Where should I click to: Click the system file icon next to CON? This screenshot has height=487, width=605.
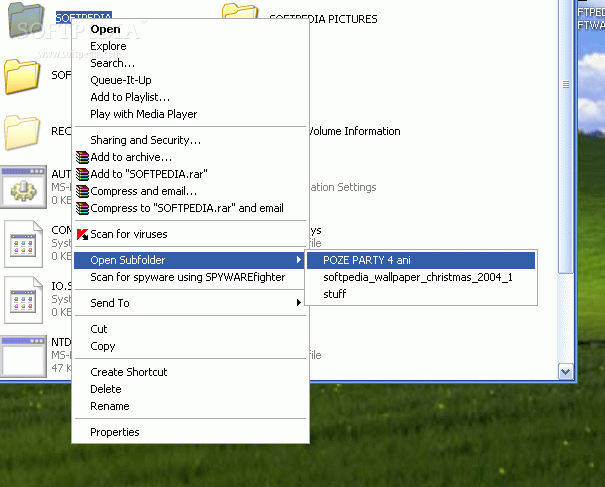coord(23,244)
